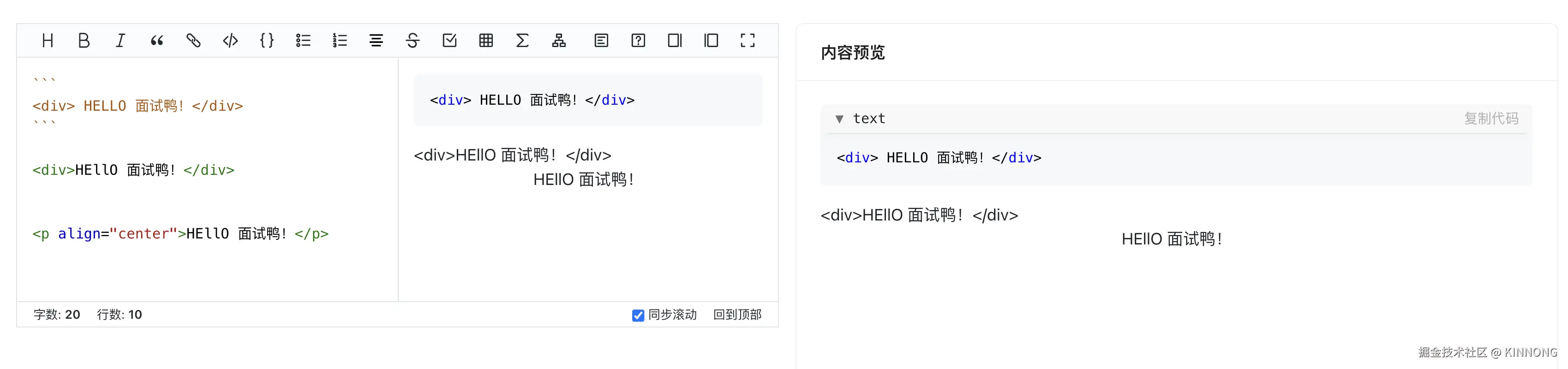
Task: Insert an unordered bullet list
Action: [x=303, y=41]
